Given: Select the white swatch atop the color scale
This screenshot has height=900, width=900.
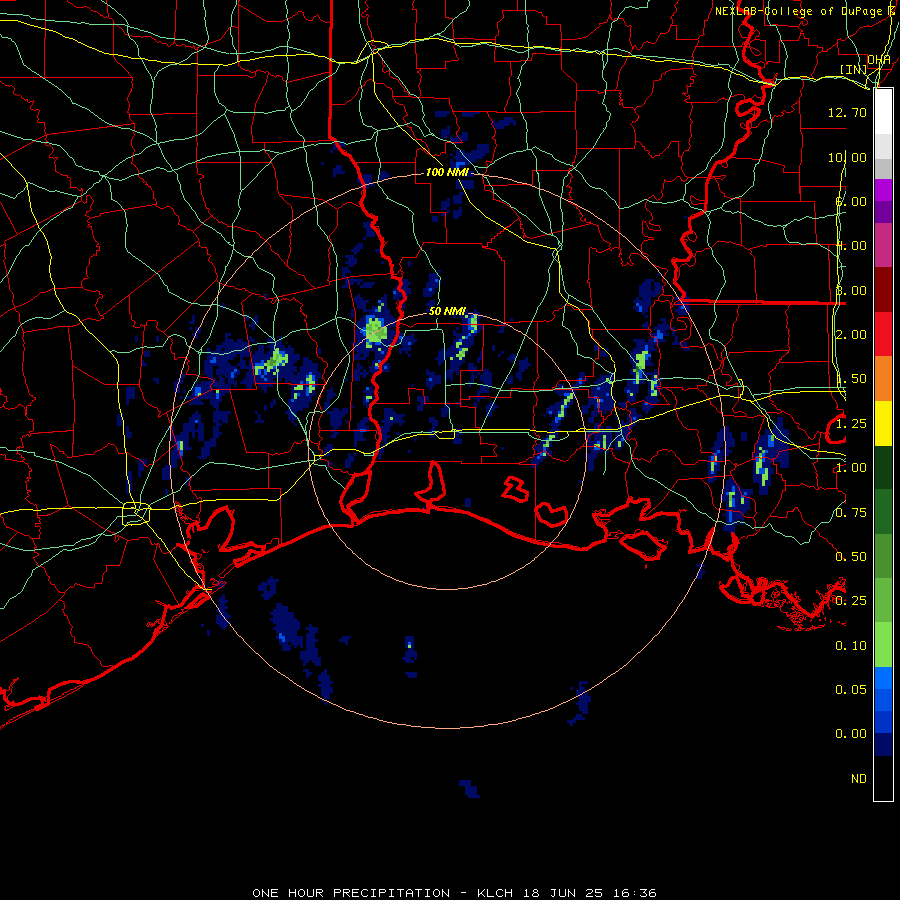Looking at the screenshot, I should [x=883, y=112].
